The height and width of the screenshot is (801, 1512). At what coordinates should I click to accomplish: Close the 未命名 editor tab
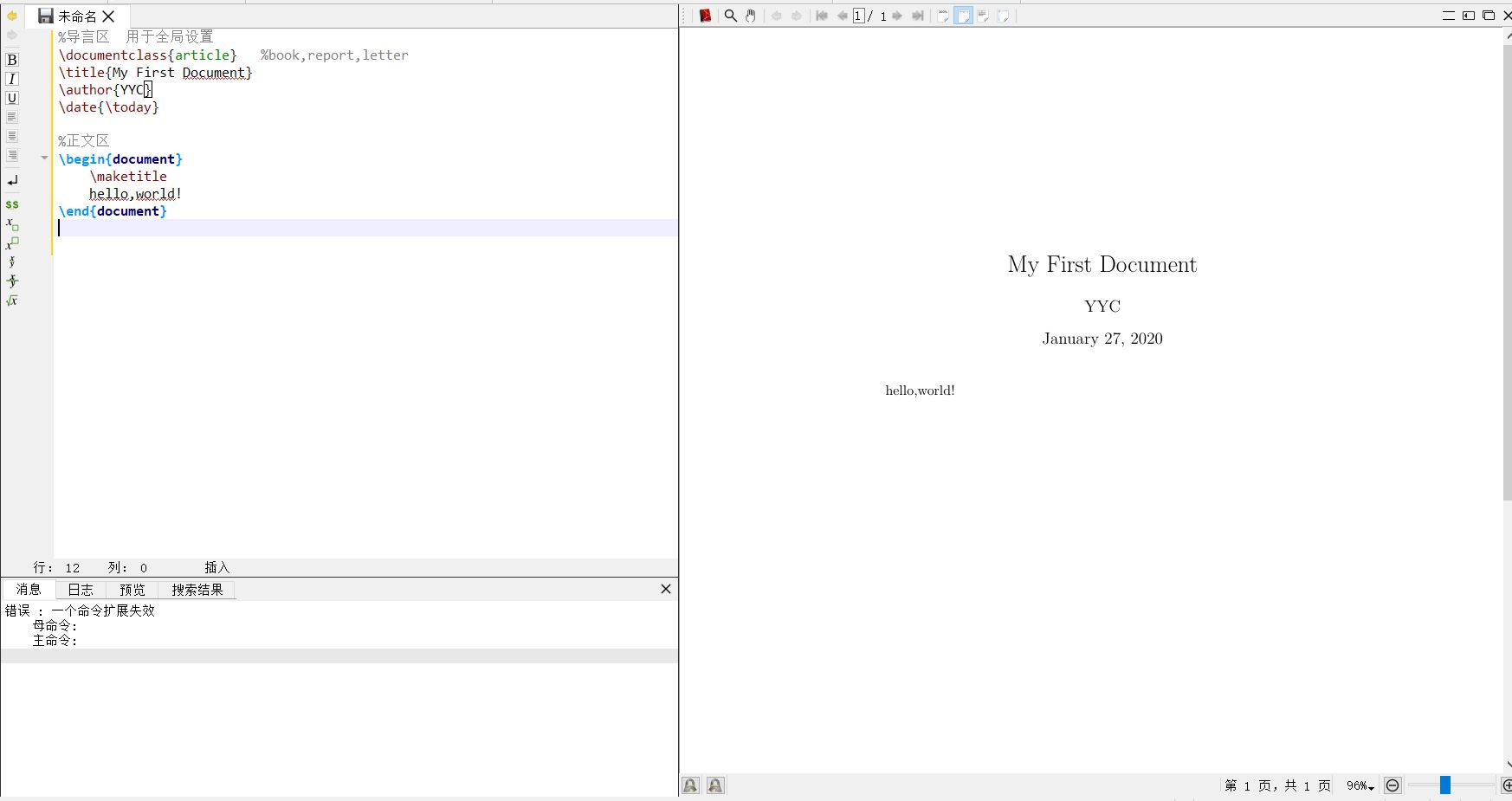pos(108,16)
